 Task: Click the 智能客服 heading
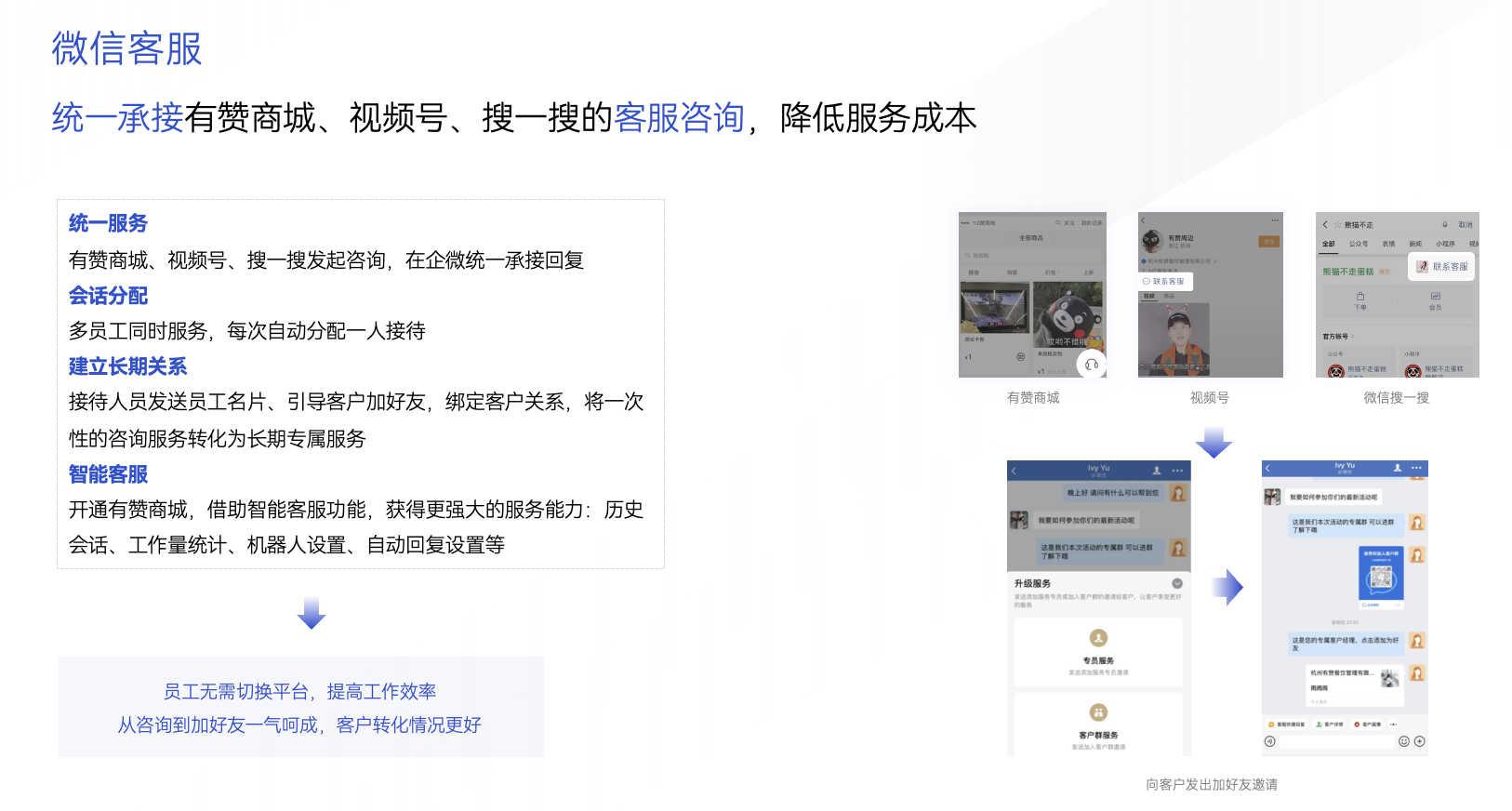[x=108, y=474]
